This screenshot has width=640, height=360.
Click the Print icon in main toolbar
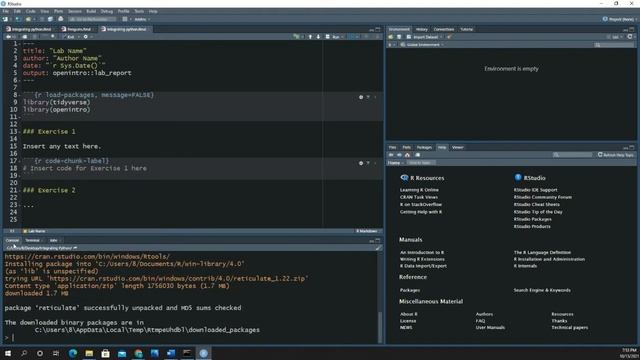(x=60, y=19)
